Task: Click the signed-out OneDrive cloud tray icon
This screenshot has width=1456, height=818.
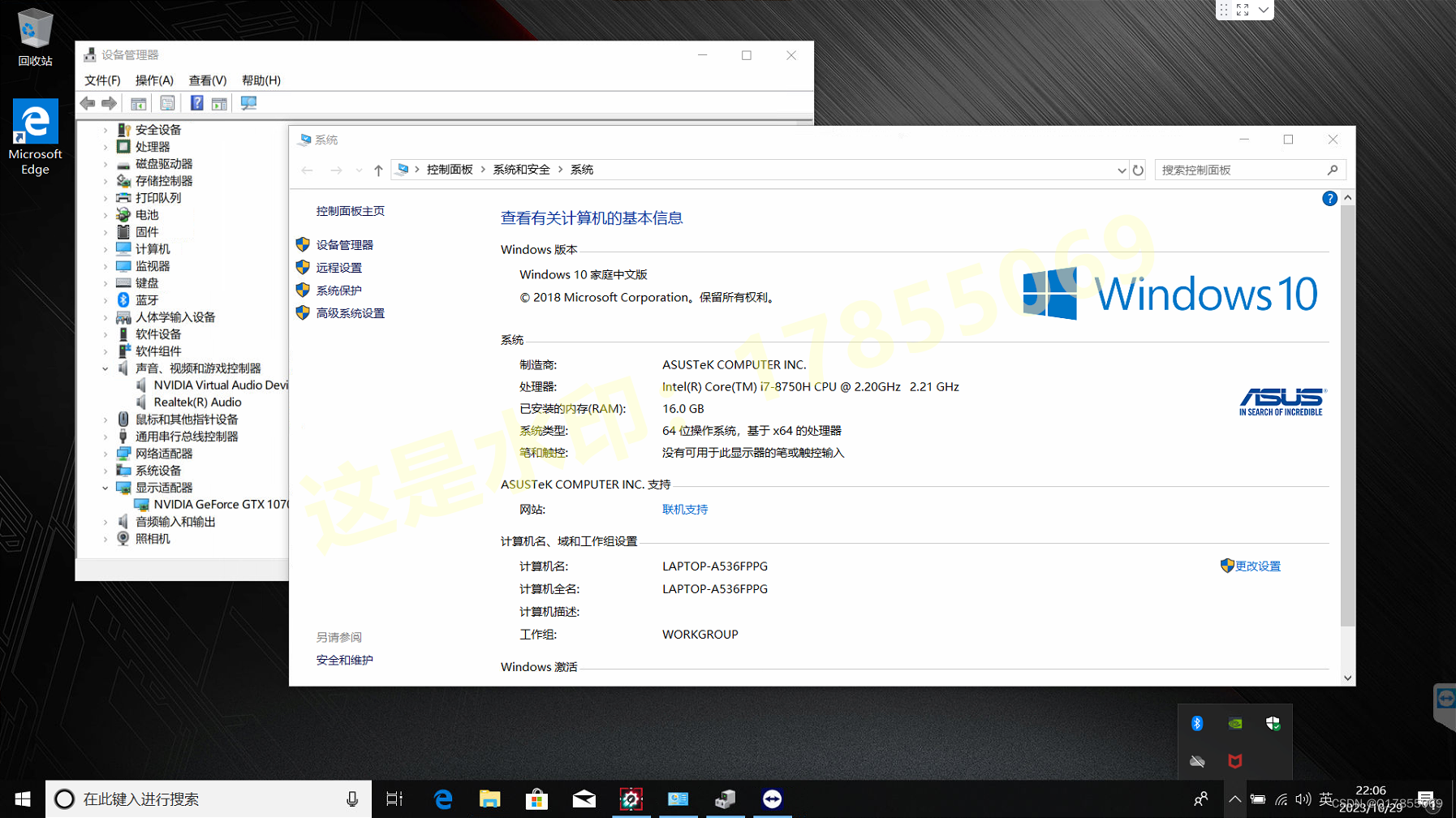Action: (1198, 762)
